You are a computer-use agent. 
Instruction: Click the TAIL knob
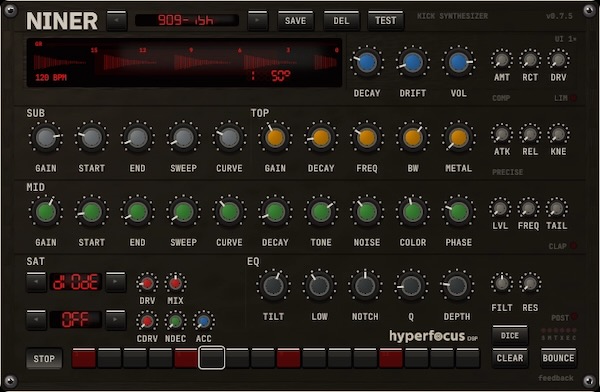pyautogui.click(x=556, y=209)
